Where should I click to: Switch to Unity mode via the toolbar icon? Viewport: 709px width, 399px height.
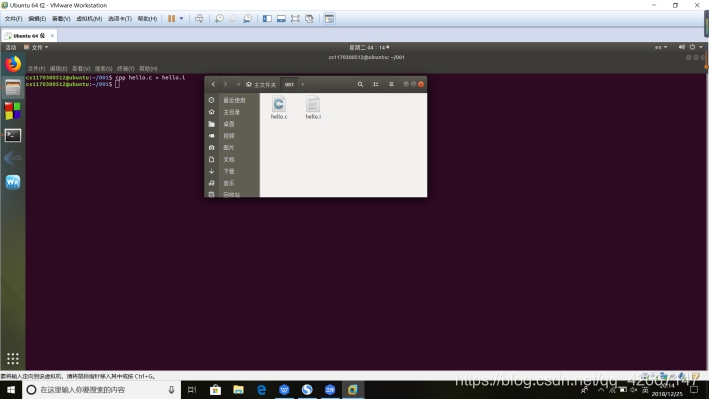pyautogui.click(x=309, y=19)
